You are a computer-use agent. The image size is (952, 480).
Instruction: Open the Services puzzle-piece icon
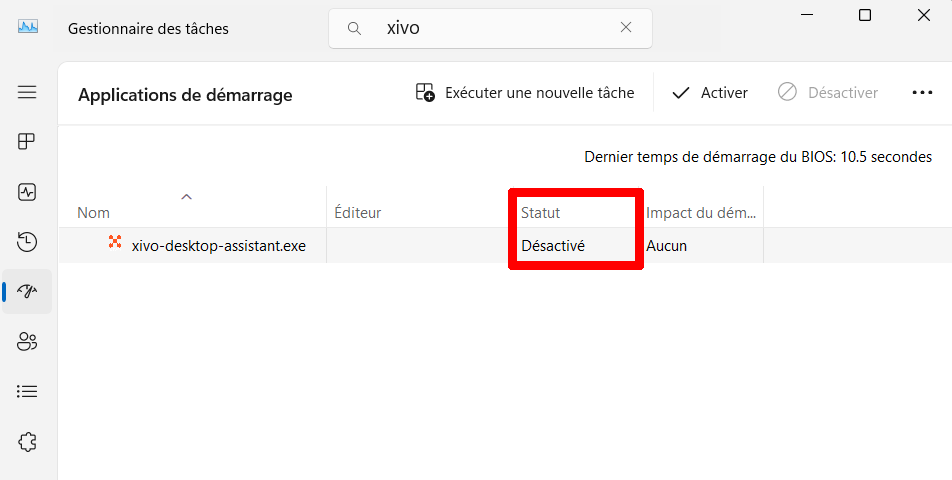point(27,441)
